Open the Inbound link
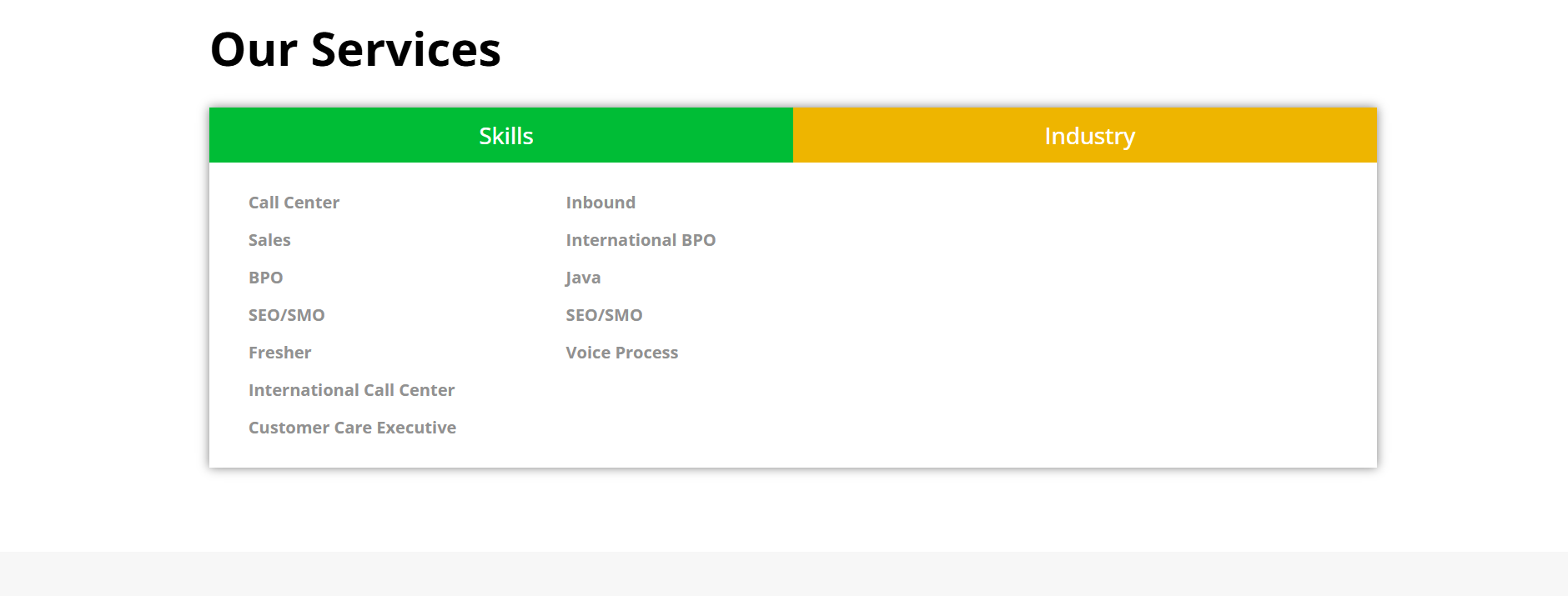The image size is (1568, 596). point(601,203)
